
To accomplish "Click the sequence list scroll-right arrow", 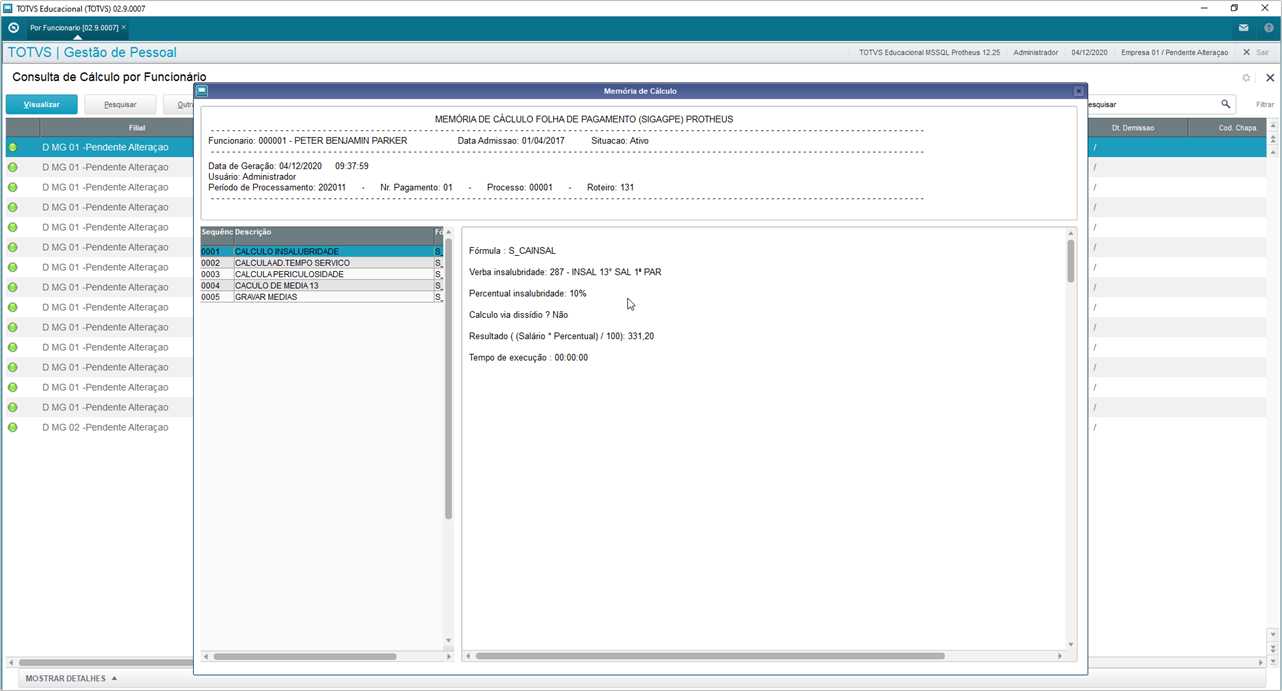I will pyautogui.click(x=448, y=656).
